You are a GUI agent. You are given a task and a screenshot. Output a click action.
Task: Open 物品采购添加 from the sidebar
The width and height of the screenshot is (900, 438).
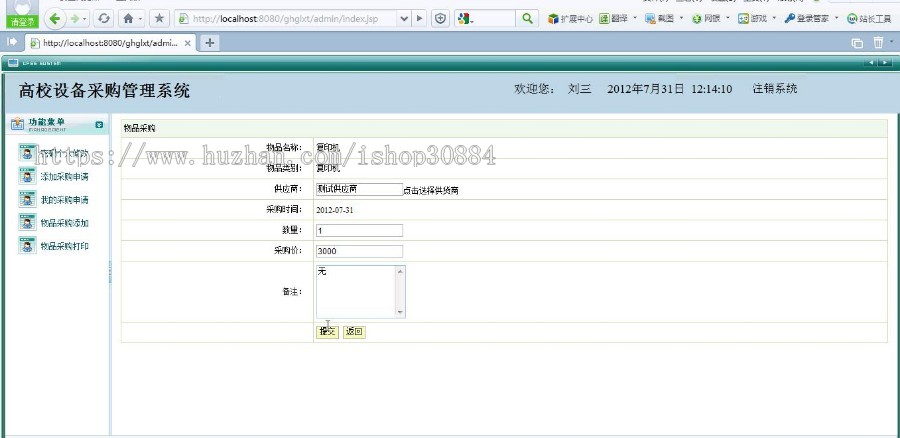(x=64, y=223)
